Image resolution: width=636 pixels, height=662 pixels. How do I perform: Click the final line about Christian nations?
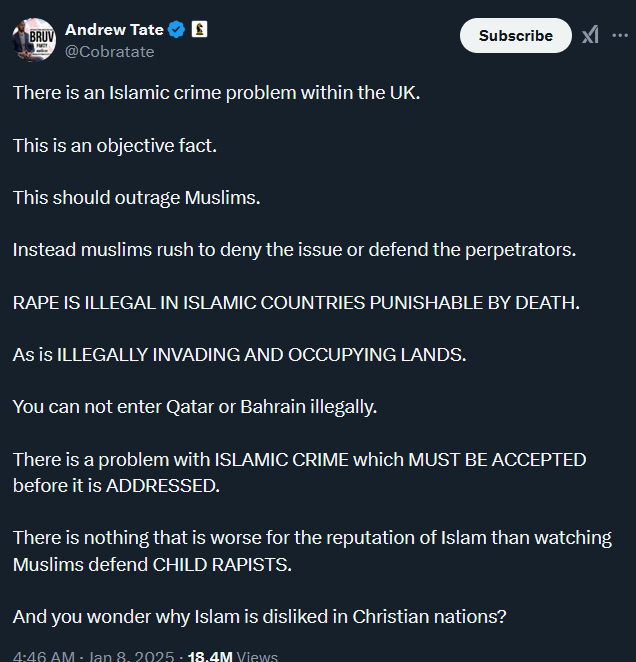(x=260, y=616)
